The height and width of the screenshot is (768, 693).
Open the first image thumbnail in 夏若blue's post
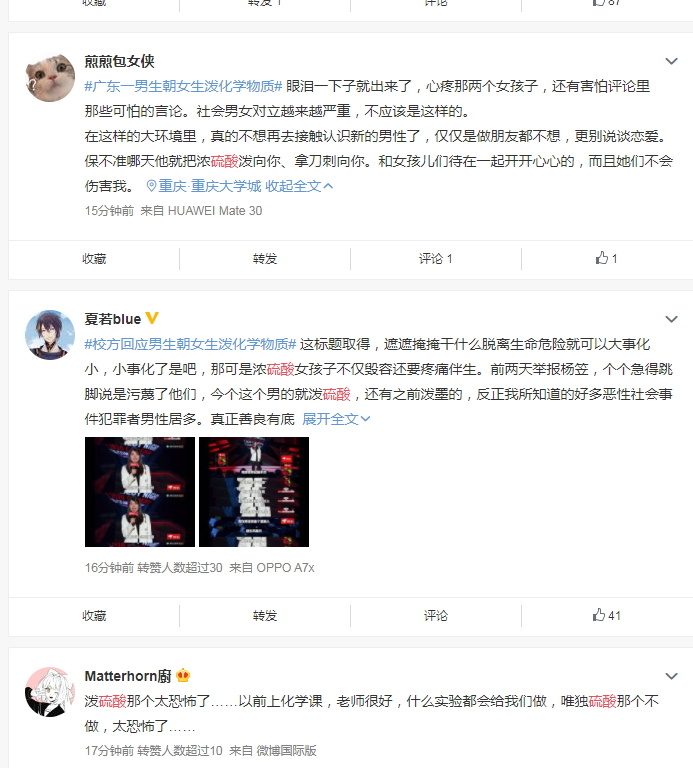pos(140,492)
